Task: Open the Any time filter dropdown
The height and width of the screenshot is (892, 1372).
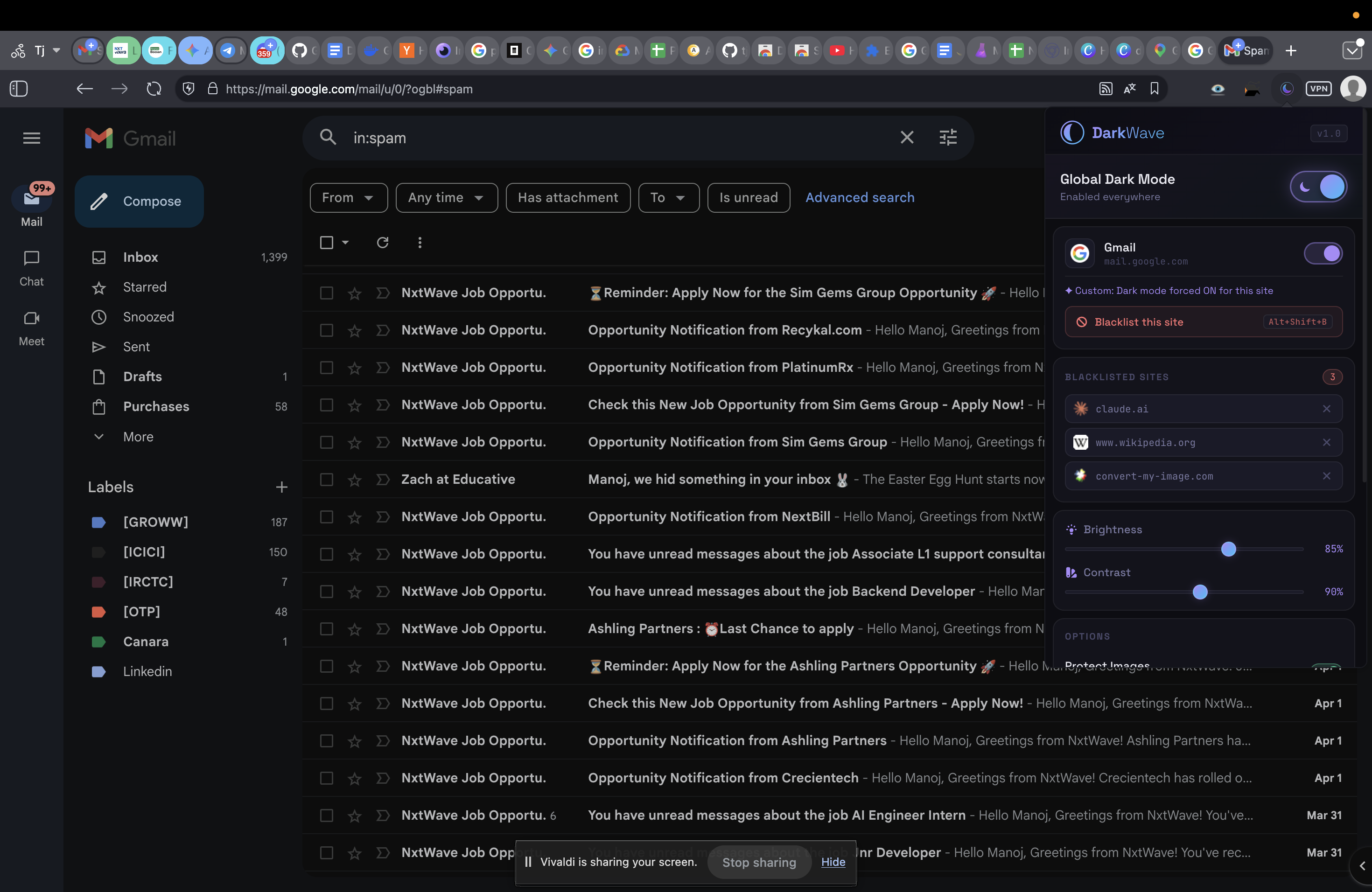Action: [x=446, y=197]
